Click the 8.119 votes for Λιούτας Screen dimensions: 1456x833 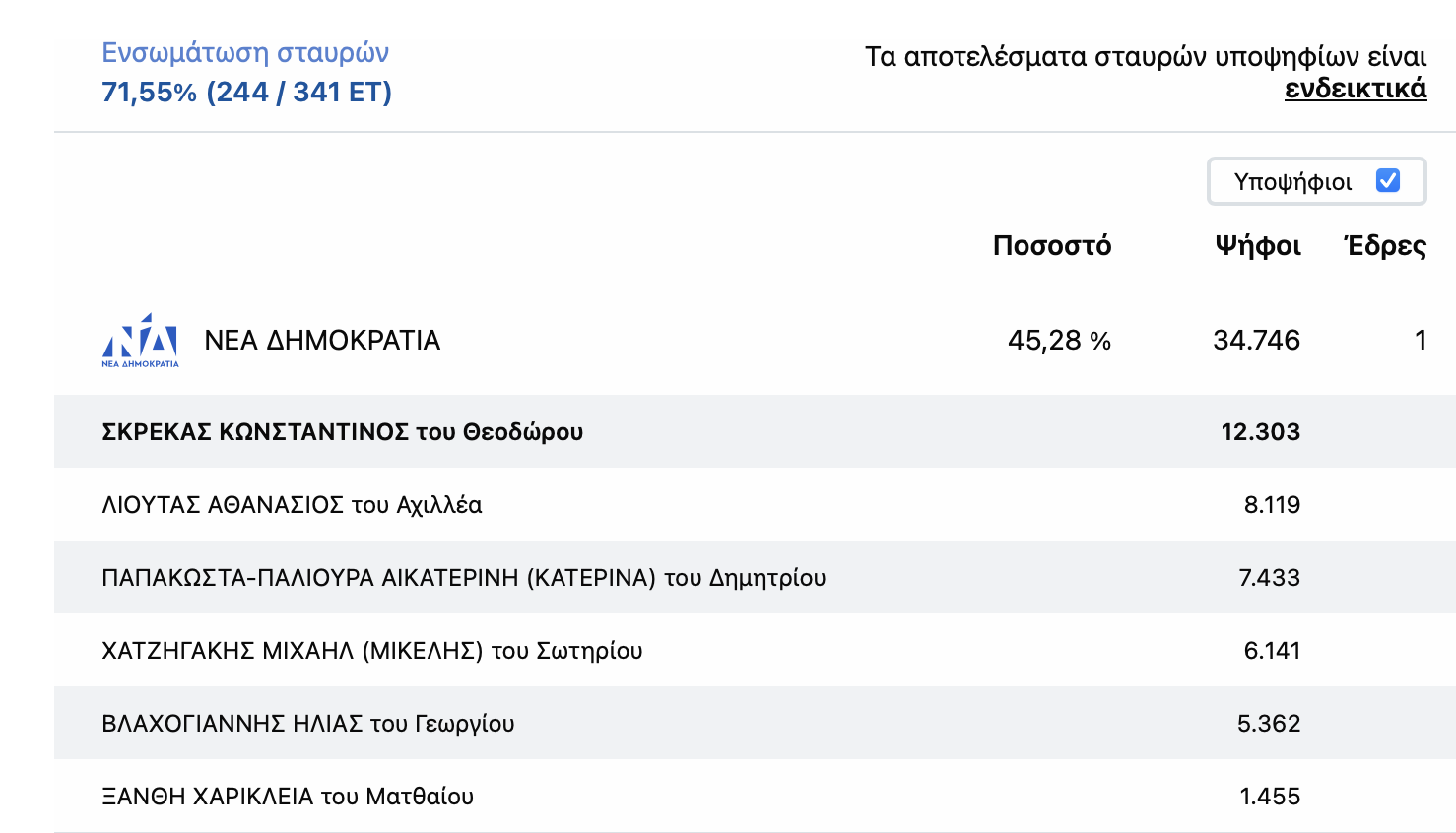1272,504
